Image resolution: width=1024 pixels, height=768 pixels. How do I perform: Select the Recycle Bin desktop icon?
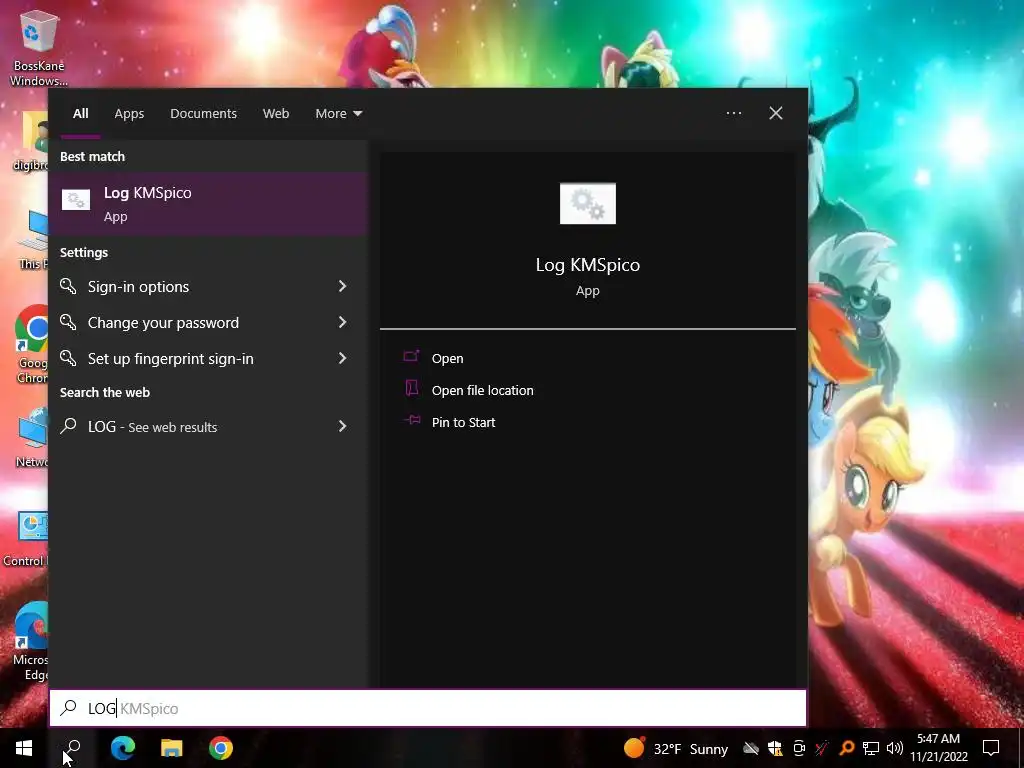(x=39, y=48)
